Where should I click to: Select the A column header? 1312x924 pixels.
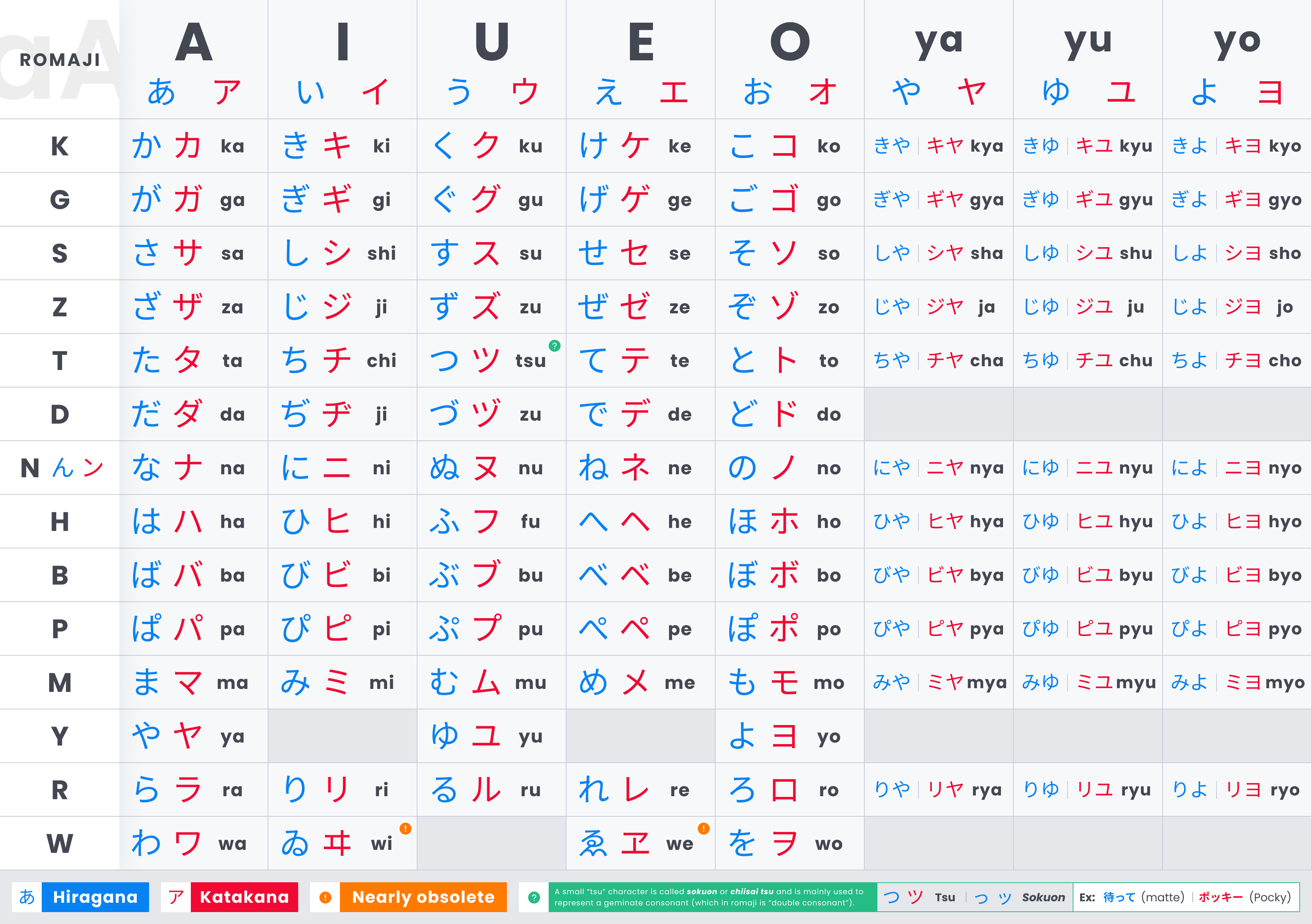coord(194,60)
